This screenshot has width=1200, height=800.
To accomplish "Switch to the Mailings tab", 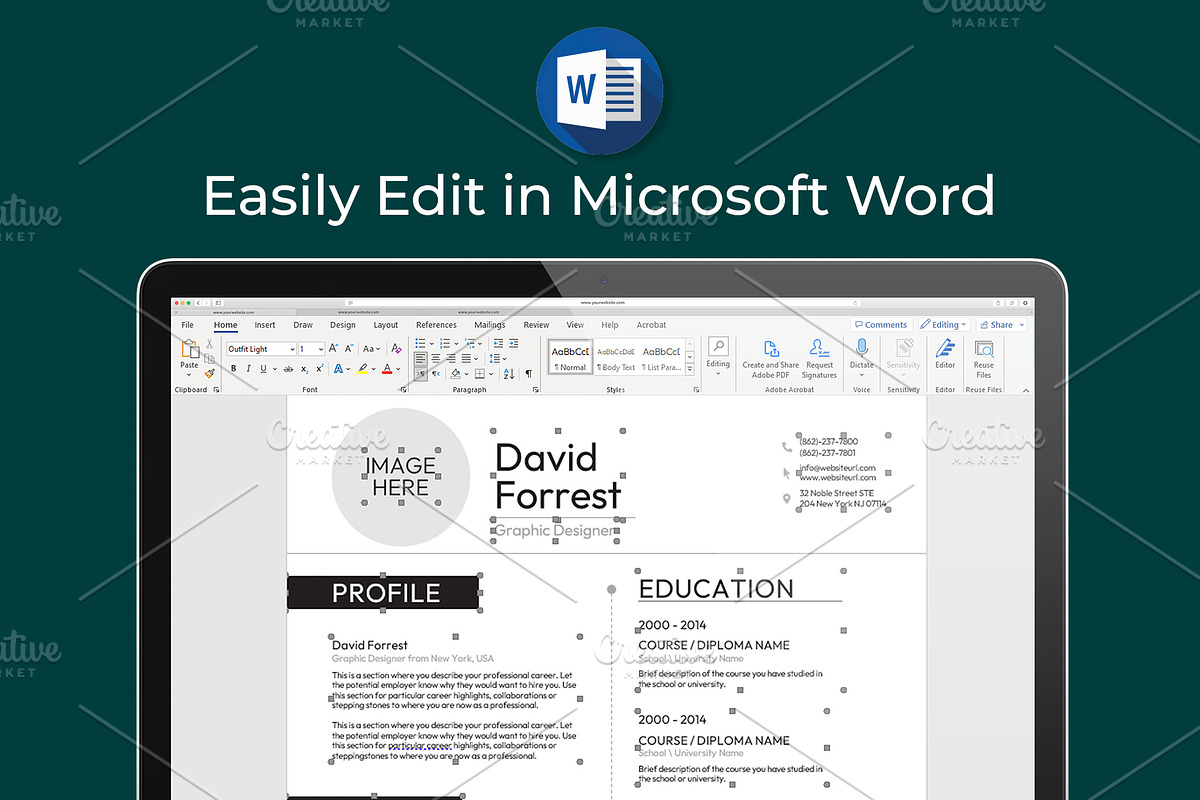I will point(490,325).
